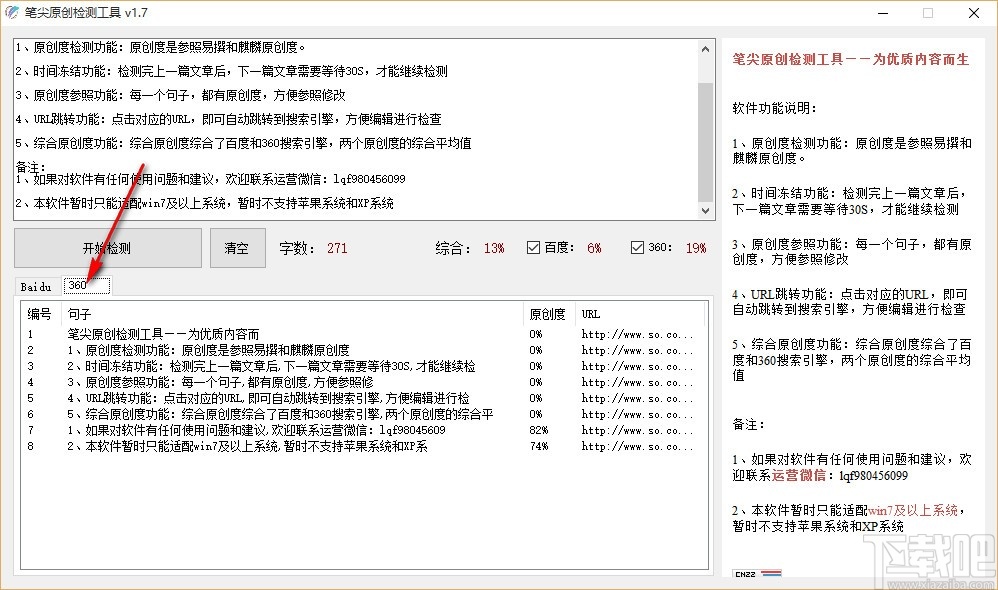Viewport: 998px width, 590px height.
Task: Click the 原创度 column header
Action: 548,314
